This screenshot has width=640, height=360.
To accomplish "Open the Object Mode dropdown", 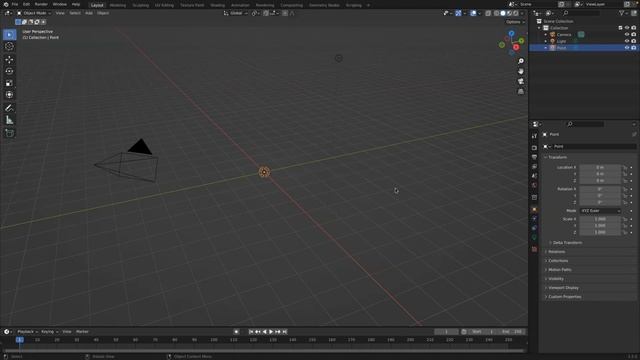I will coord(34,13).
